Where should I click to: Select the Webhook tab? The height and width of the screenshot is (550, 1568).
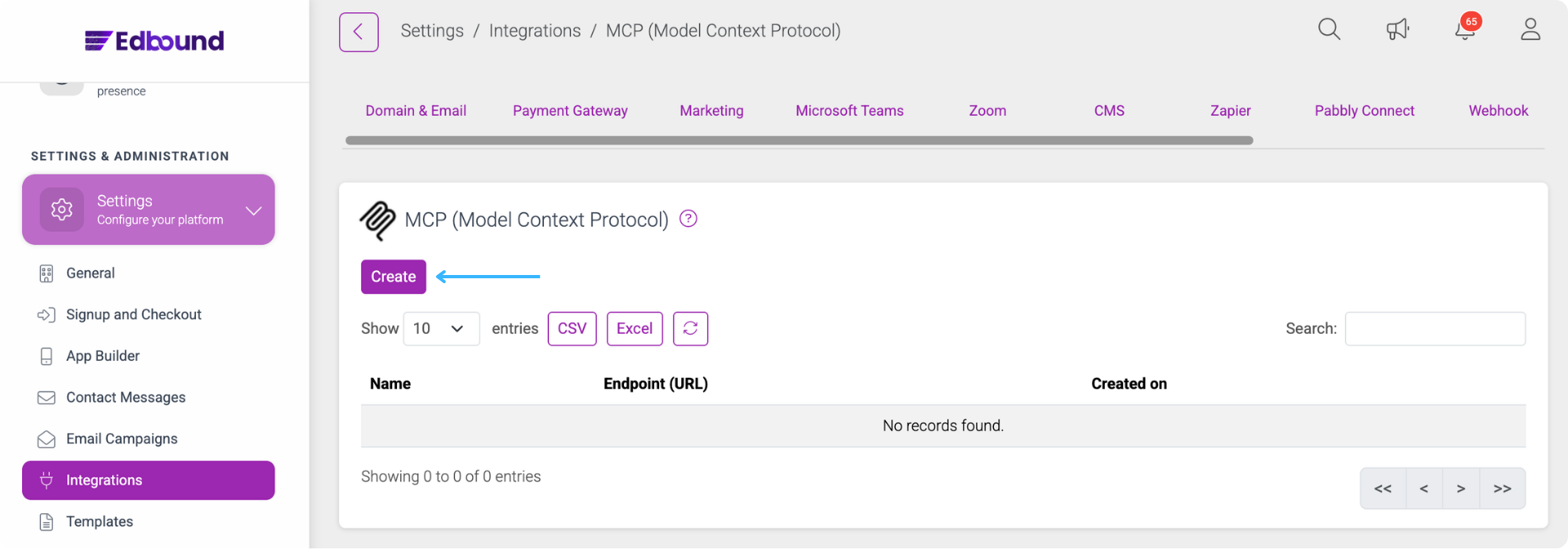pyautogui.click(x=1498, y=111)
